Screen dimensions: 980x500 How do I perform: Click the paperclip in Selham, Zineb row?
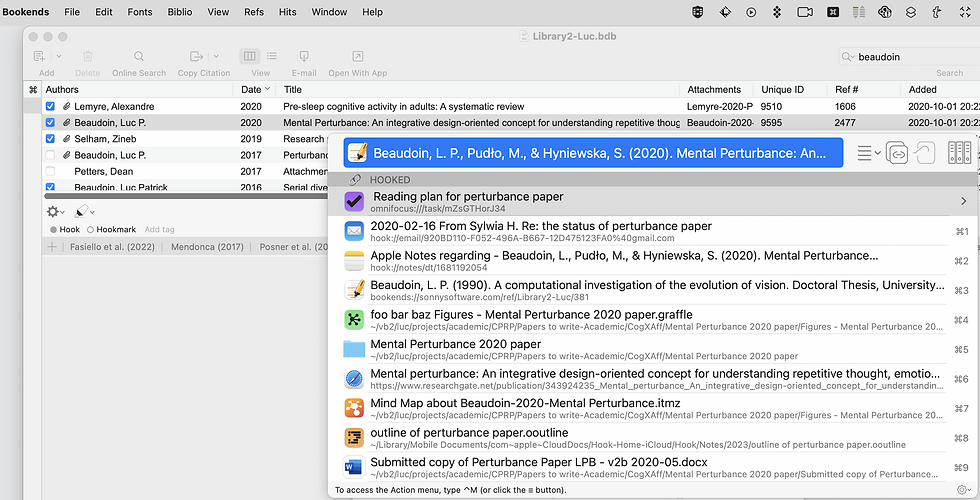(66, 139)
